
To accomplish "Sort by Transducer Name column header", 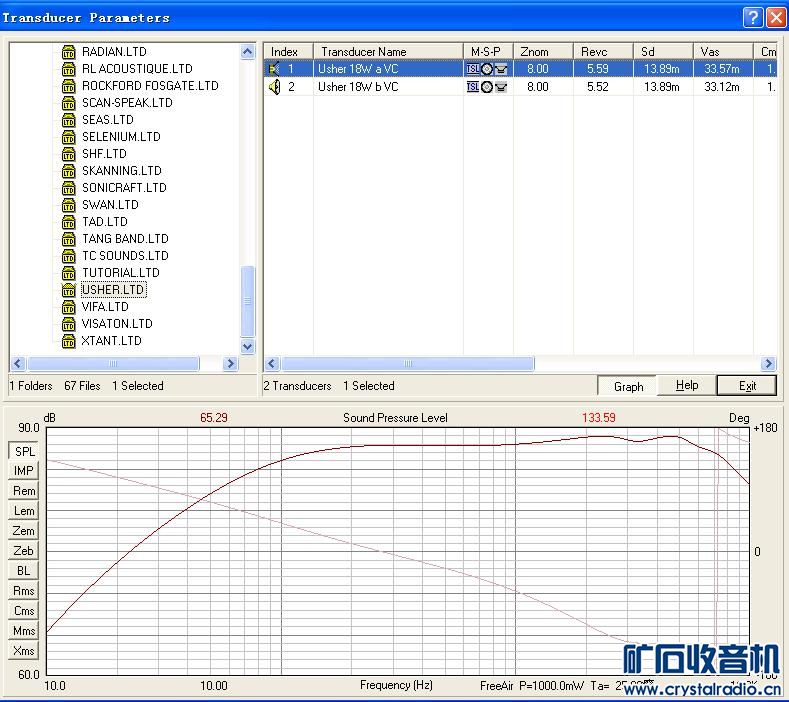I will pos(388,52).
